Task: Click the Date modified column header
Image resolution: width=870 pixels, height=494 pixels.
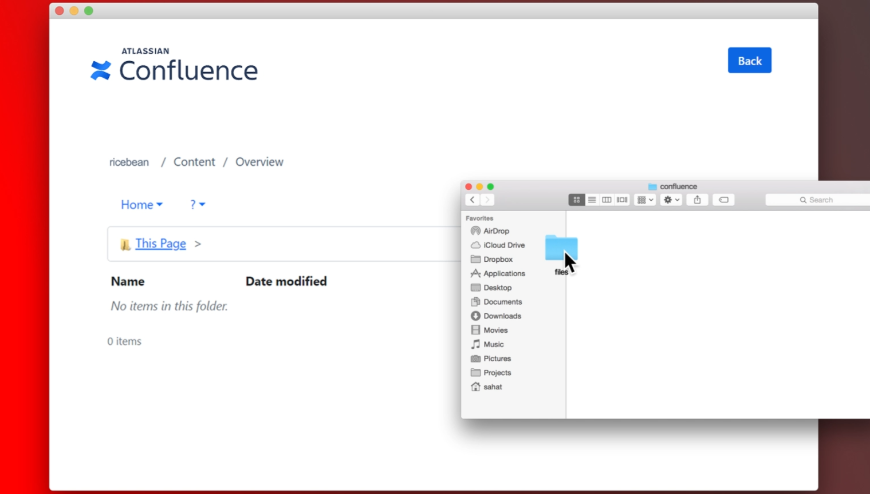Action: pyautogui.click(x=286, y=281)
